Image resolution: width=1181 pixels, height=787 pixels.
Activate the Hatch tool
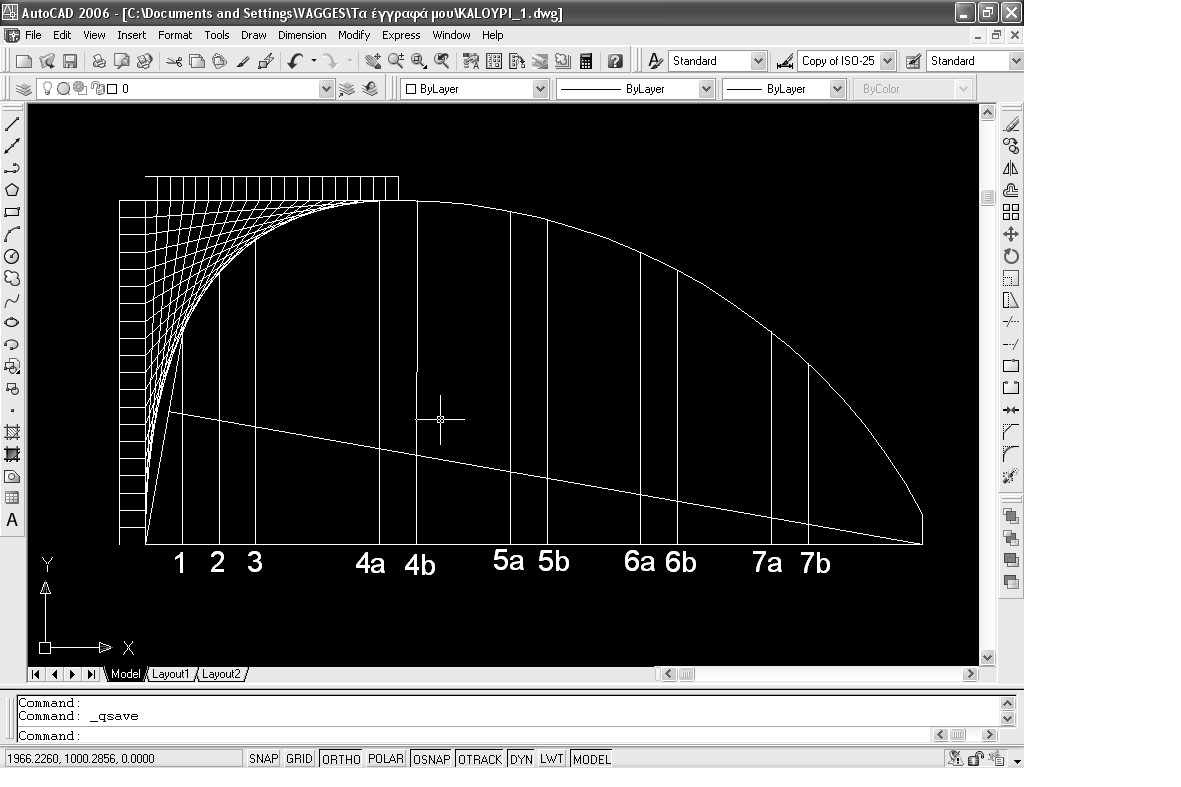[x=12, y=432]
